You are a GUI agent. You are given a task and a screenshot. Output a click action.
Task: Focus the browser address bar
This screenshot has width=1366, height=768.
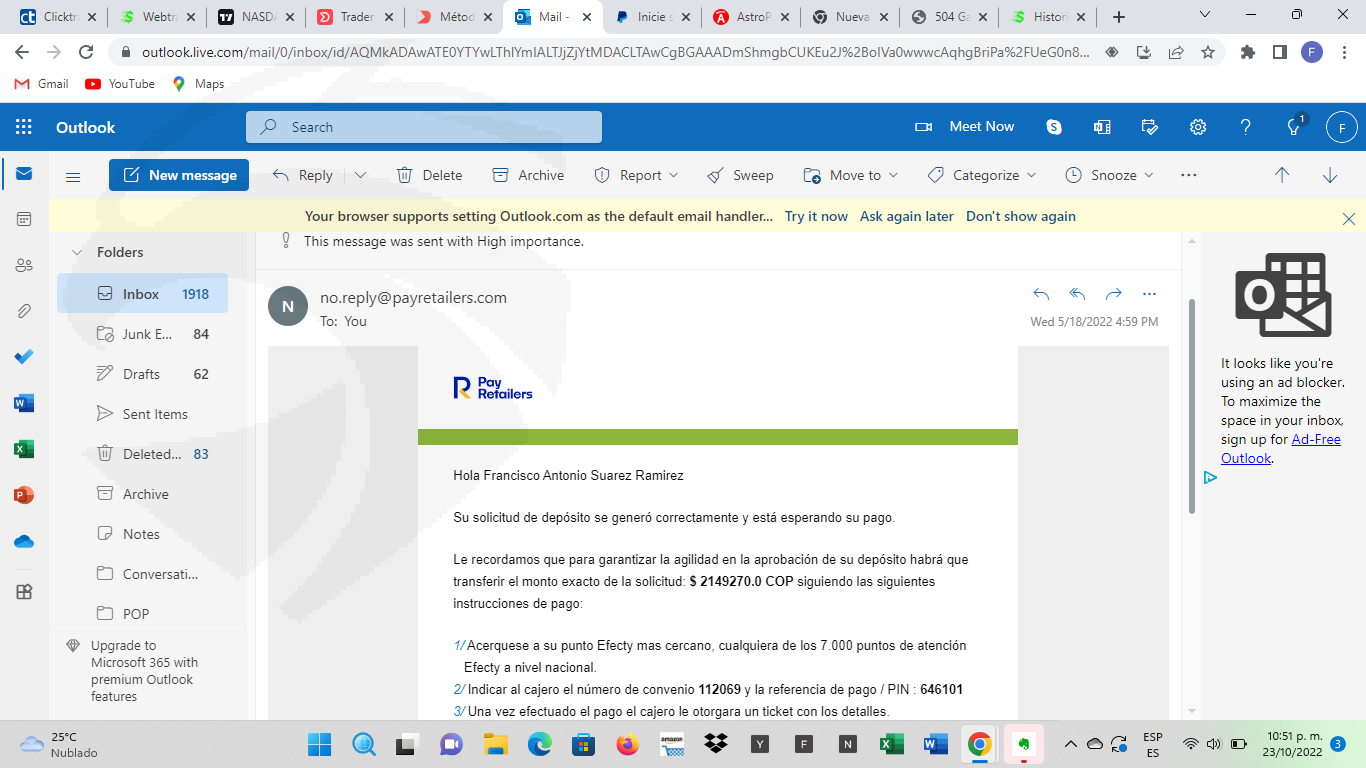tap(615, 52)
